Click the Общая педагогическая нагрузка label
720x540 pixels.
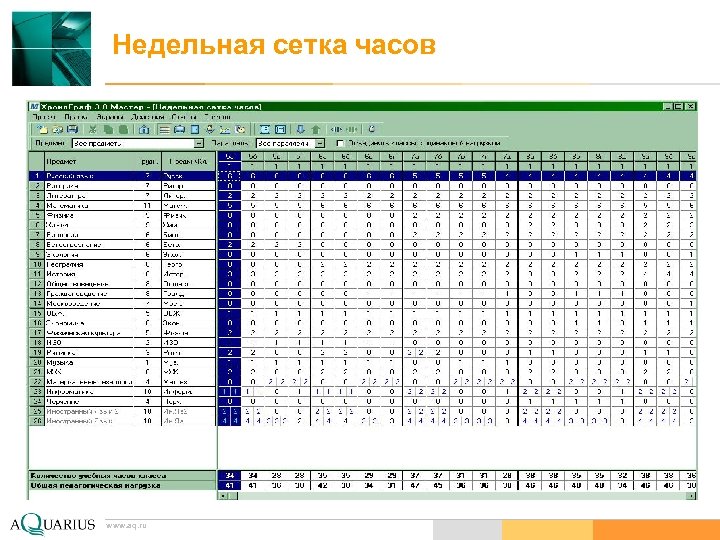(96, 486)
